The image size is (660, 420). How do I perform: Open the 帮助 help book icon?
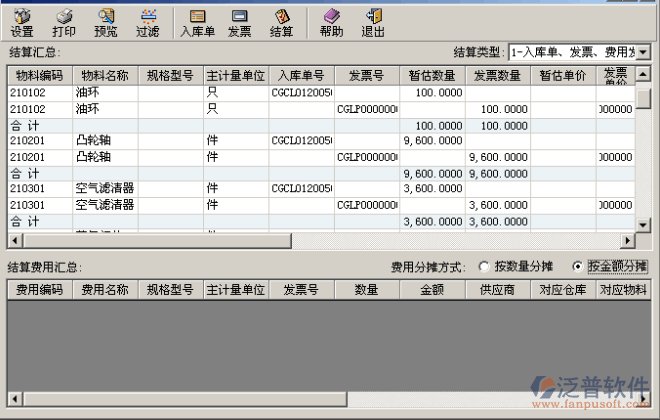point(331,23)
